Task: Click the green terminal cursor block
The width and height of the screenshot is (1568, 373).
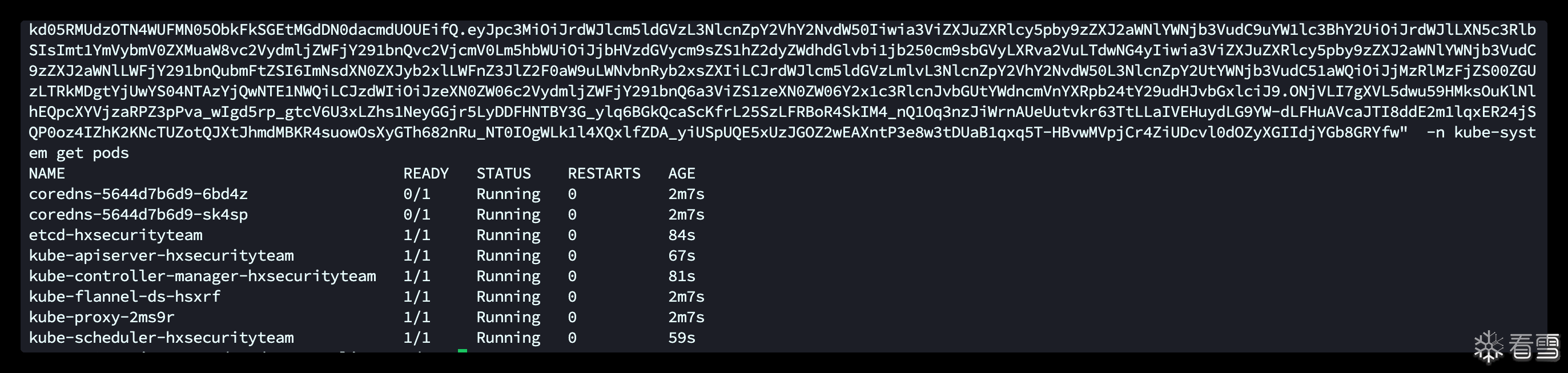Action: pyautogui.click(x=463, y=351)
